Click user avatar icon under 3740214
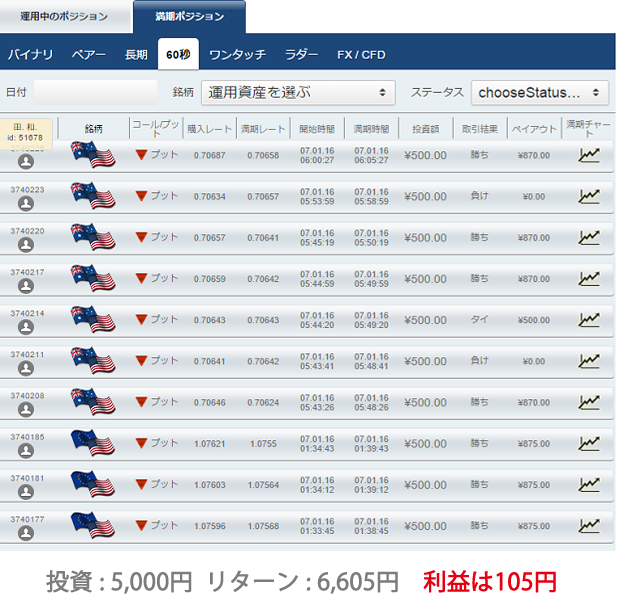620x600 pixels. point(26,327)
